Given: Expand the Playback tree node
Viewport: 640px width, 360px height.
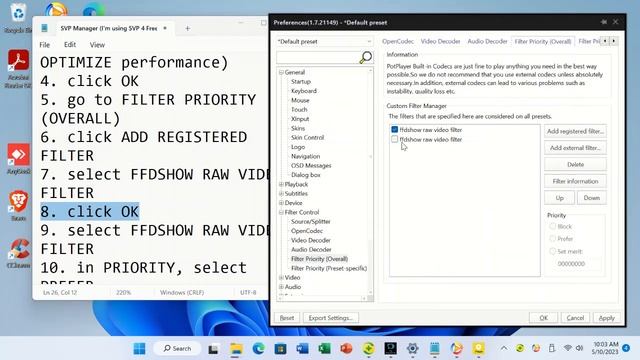Looking at the screenshot, I should coord(281,184).
